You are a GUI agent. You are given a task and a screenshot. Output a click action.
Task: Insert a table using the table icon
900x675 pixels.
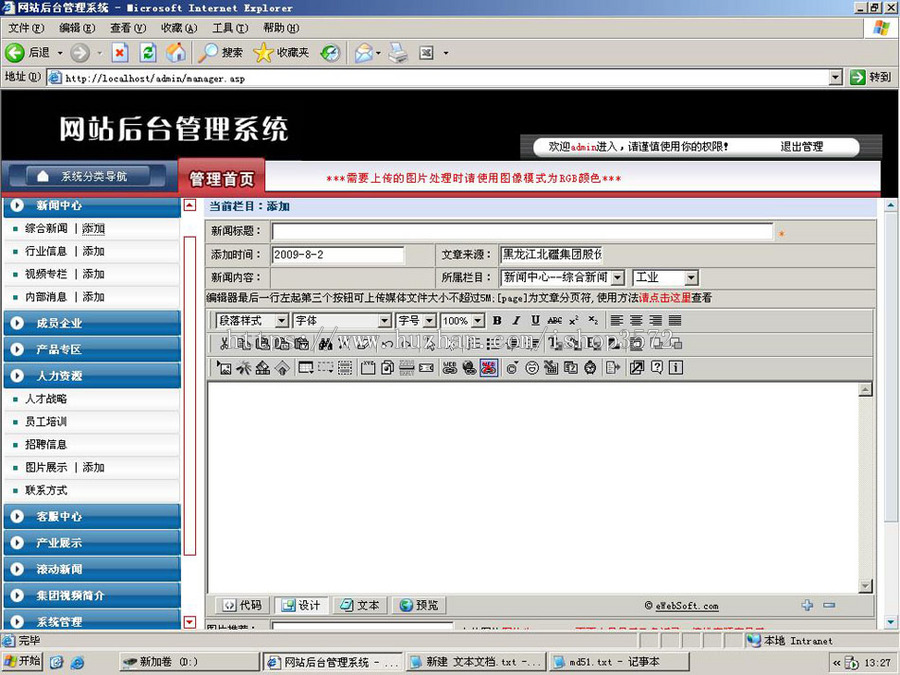305,367
